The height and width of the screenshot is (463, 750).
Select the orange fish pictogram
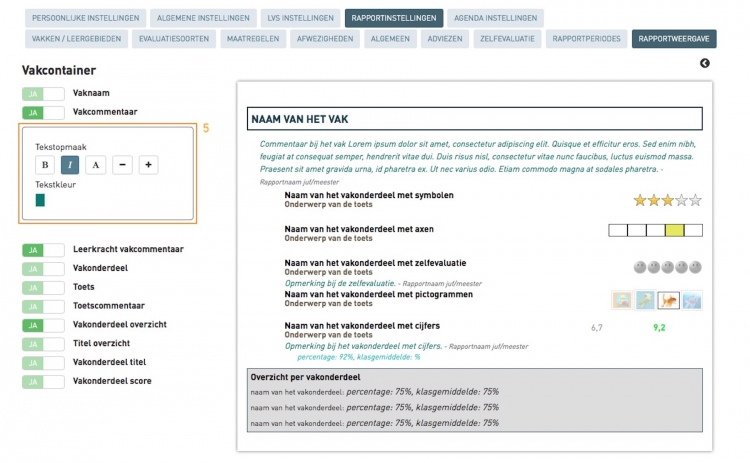[x=668, y=301]
